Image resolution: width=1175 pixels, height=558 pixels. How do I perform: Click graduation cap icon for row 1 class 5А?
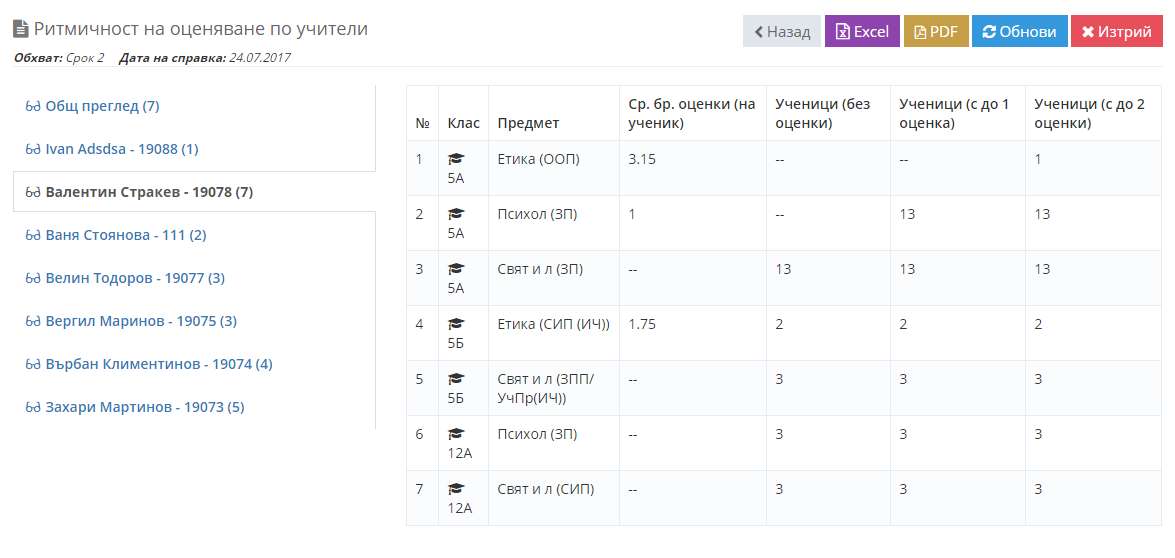(456, 159)
